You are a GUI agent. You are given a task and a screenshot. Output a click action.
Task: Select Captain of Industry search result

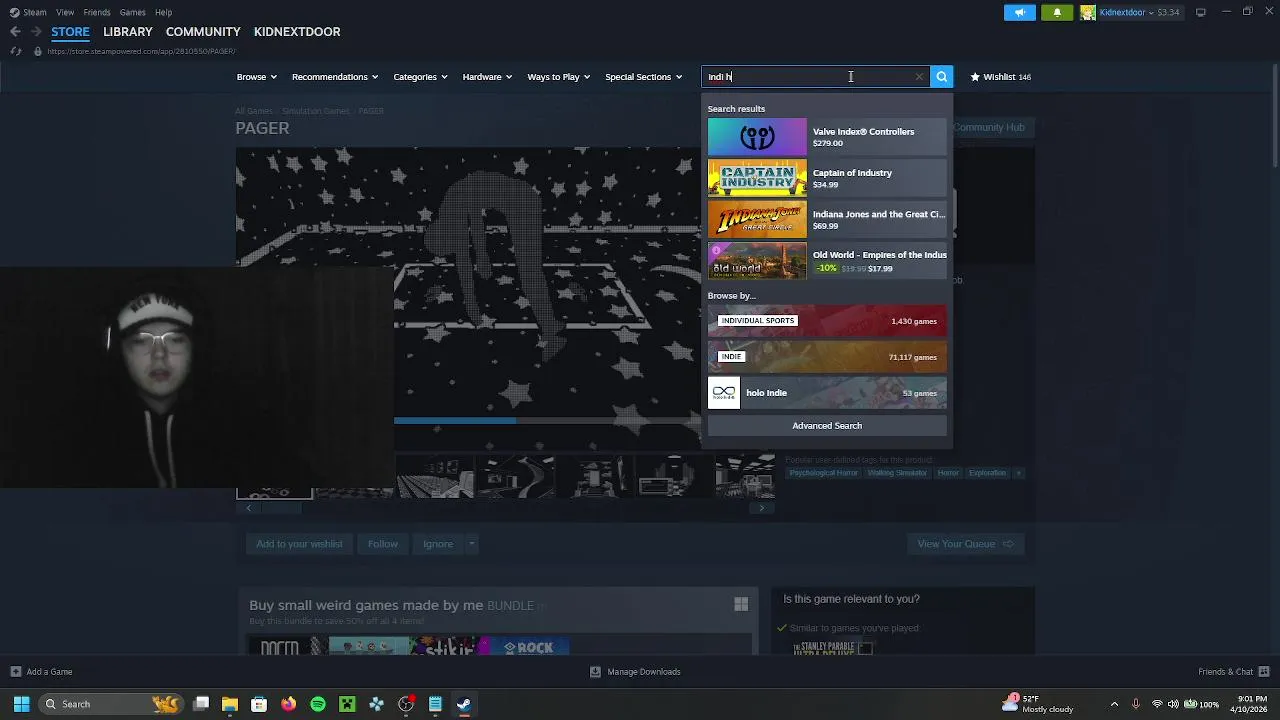[x=827, y=178]
